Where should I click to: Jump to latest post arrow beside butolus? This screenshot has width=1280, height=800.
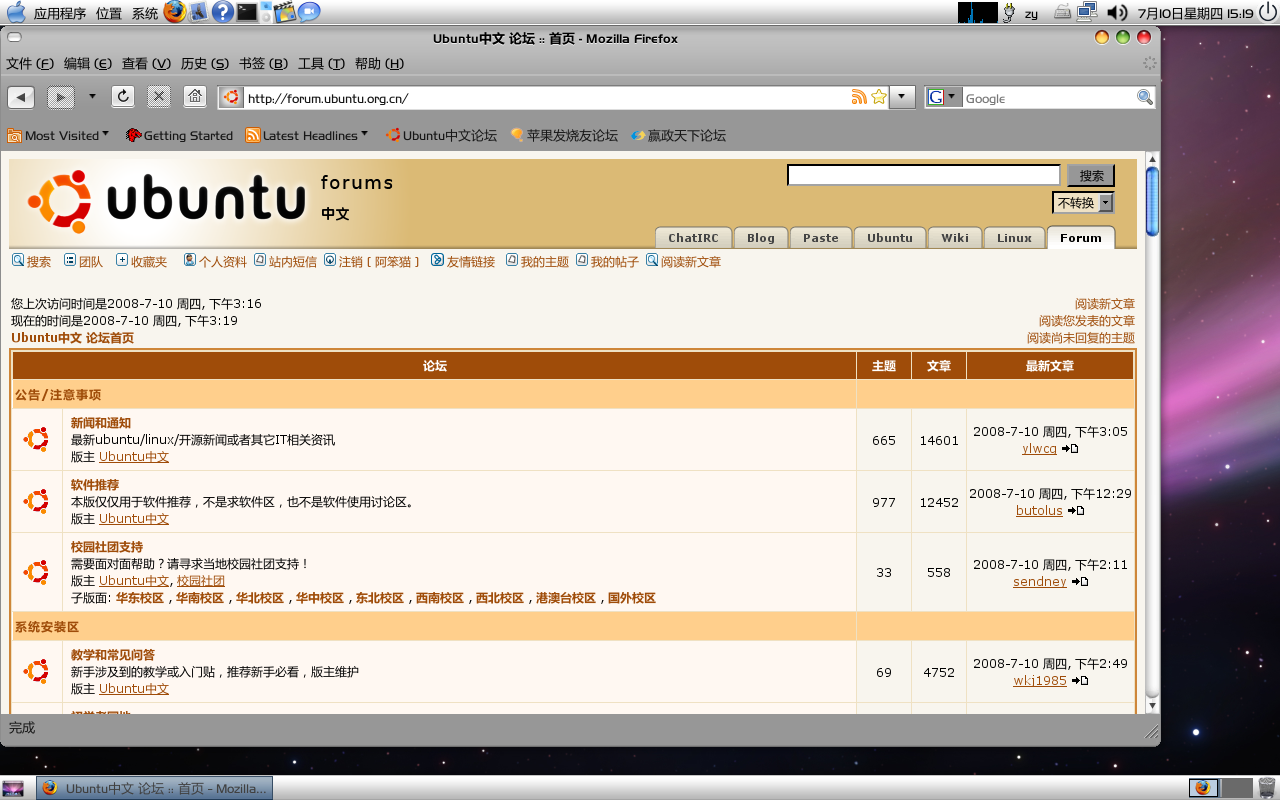coord(1076,511)
